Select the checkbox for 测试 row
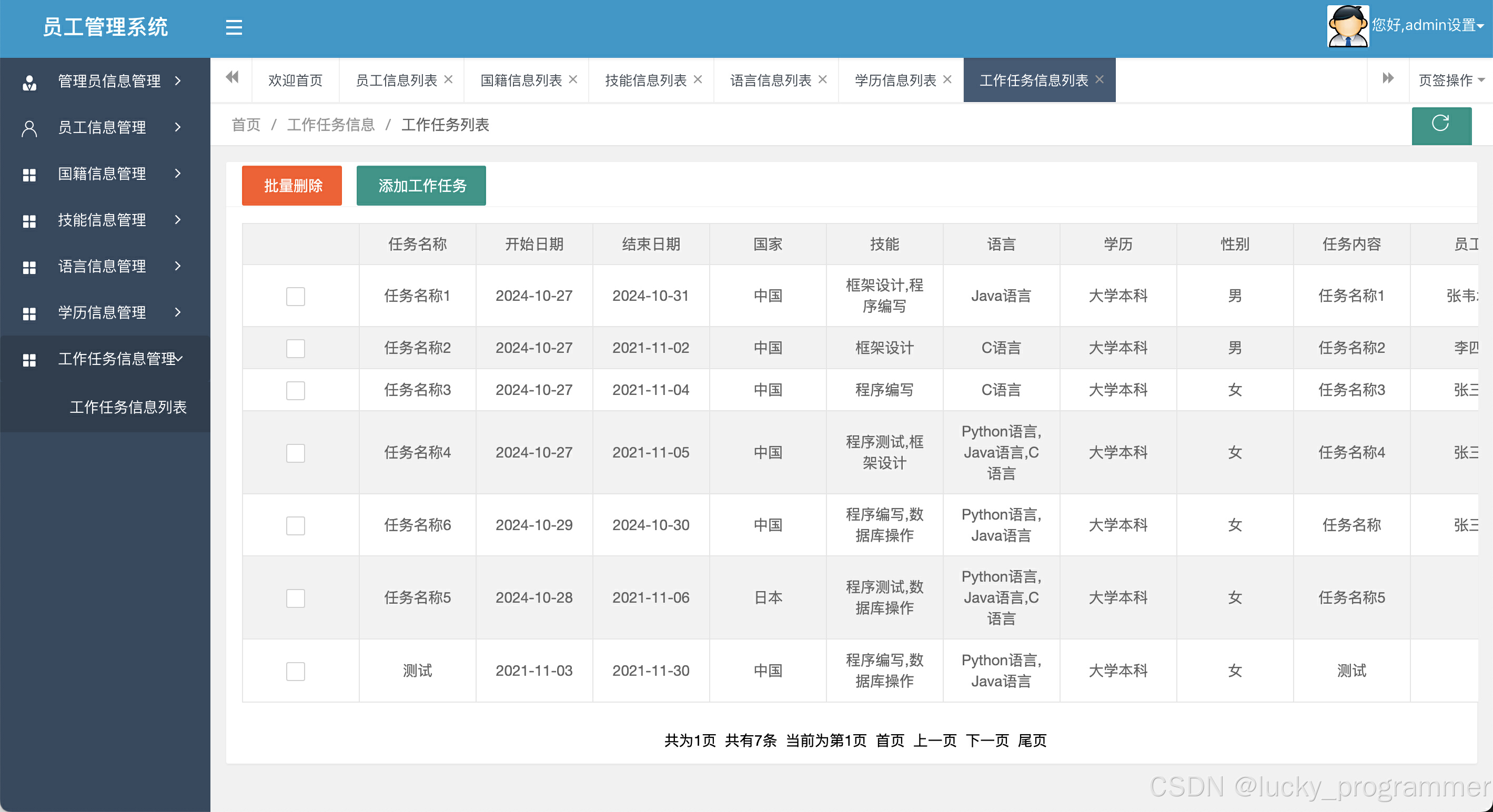The width and height of the screenshot is (1493, 812). pyautogui.click(x=296, y=671)
